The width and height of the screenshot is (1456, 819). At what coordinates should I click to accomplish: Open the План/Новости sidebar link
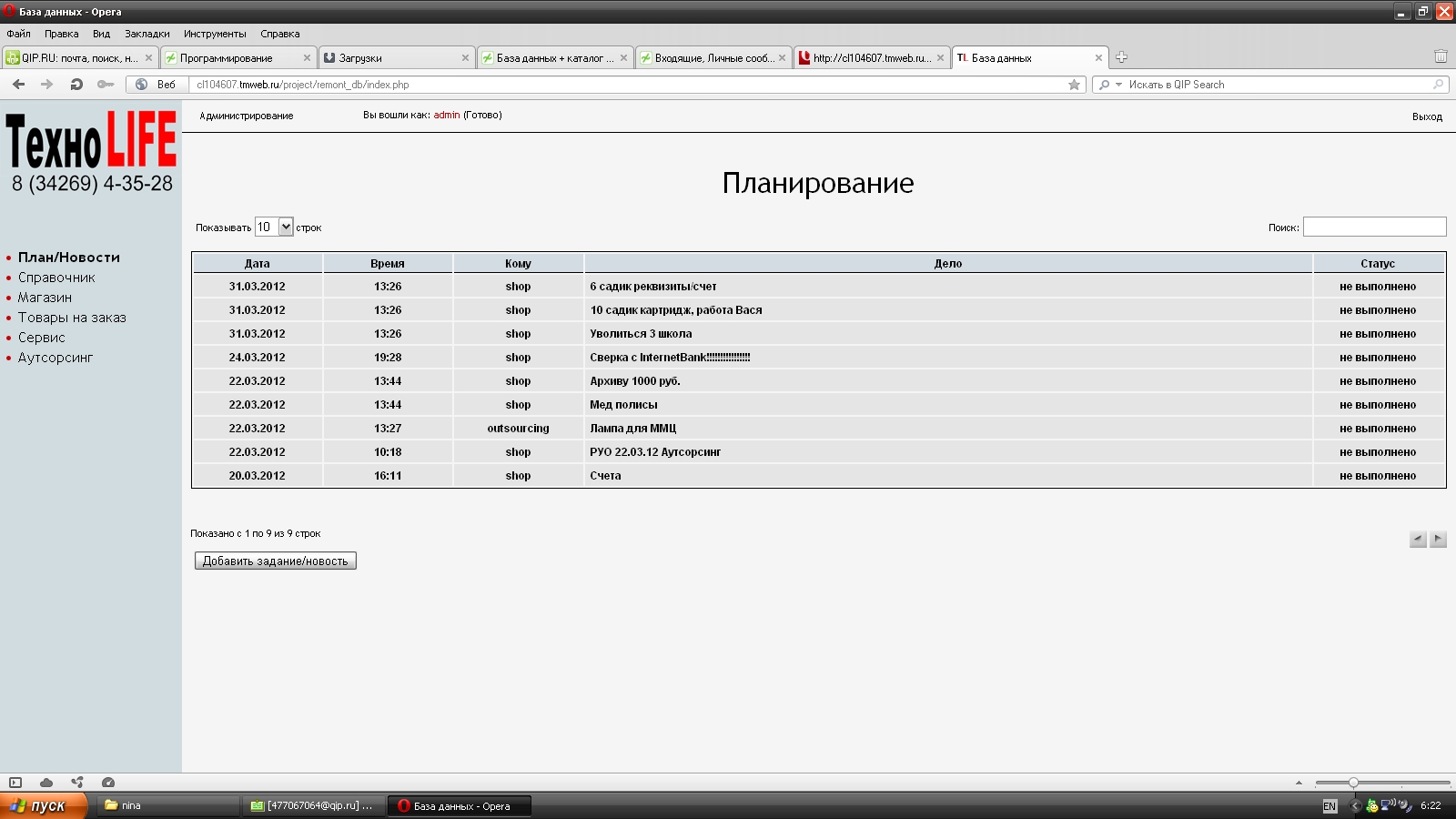69,258
